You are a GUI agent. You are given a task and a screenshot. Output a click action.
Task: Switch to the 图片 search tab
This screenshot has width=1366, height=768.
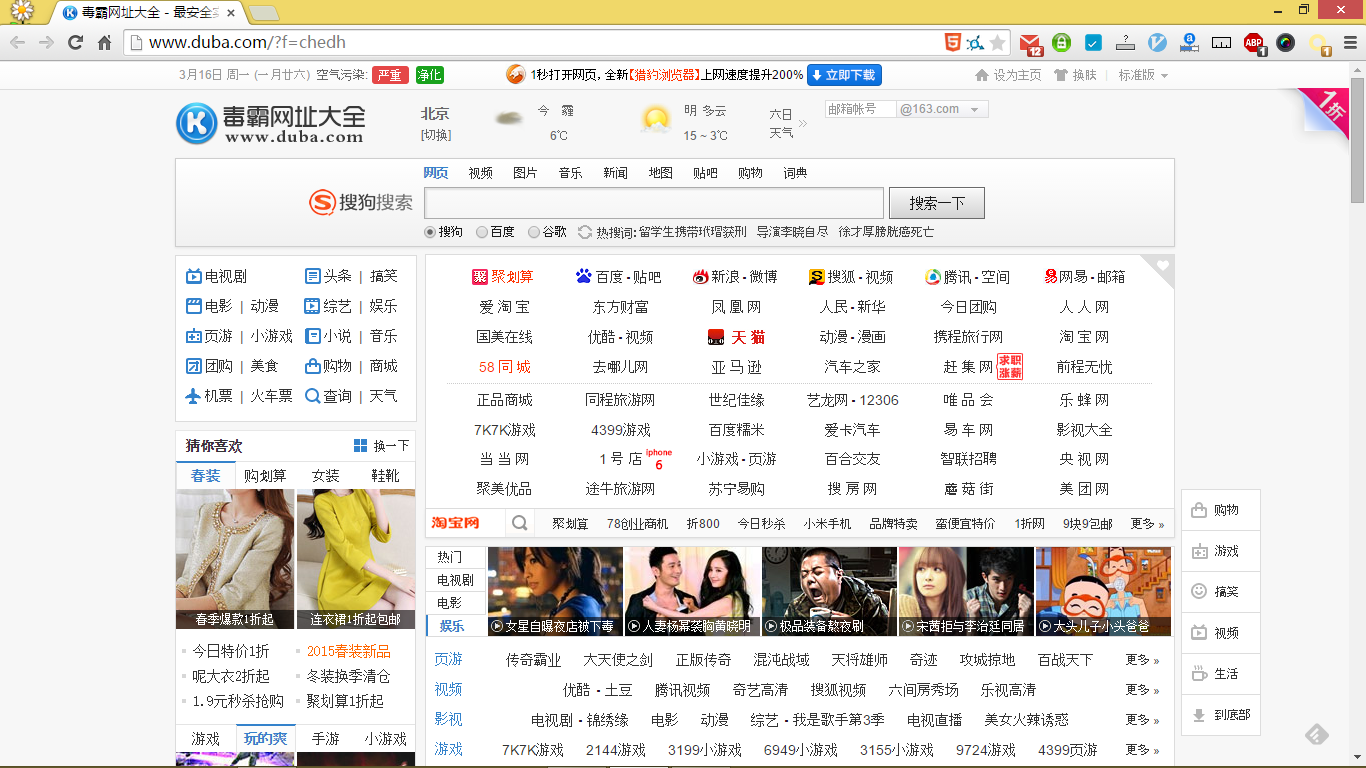525,173
